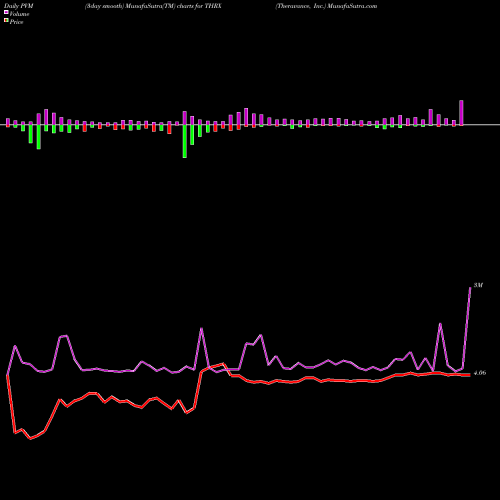Click the '3M' volume value label
The height and width of the screenshot is (500, 500).
pyautogui.click(x=478, y=285)
